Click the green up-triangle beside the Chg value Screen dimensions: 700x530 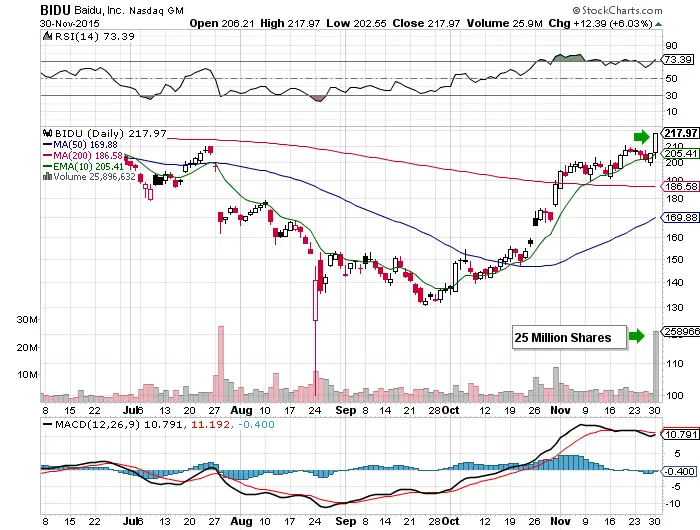point(658,24)
